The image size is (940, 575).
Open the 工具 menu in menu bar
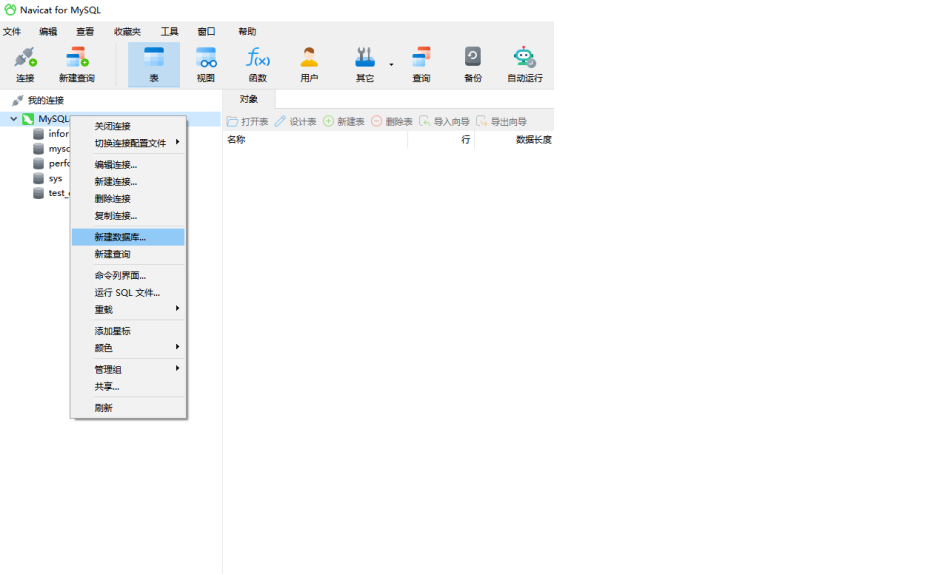coord(169,32)
